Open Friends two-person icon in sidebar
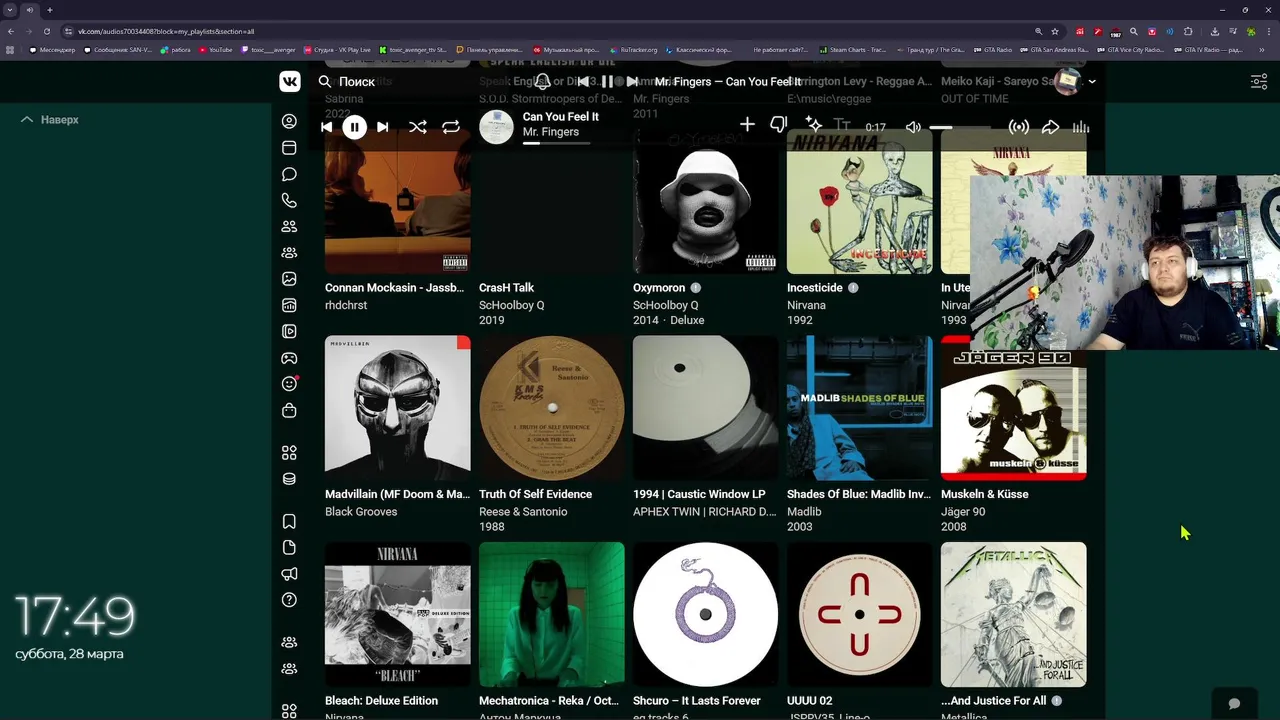Image resolution: width=1280 pixels, height=720 pixels. click(289, 227)
